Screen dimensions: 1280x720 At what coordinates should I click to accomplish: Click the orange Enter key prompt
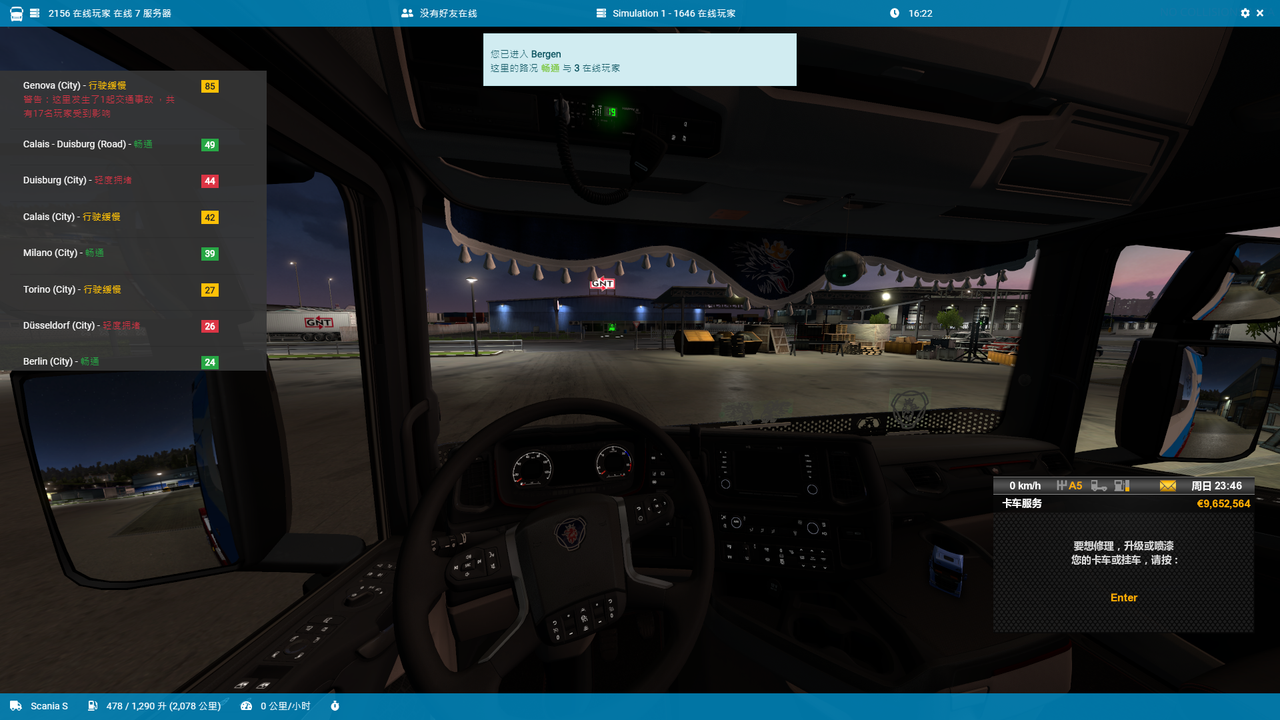[1124, 598]
